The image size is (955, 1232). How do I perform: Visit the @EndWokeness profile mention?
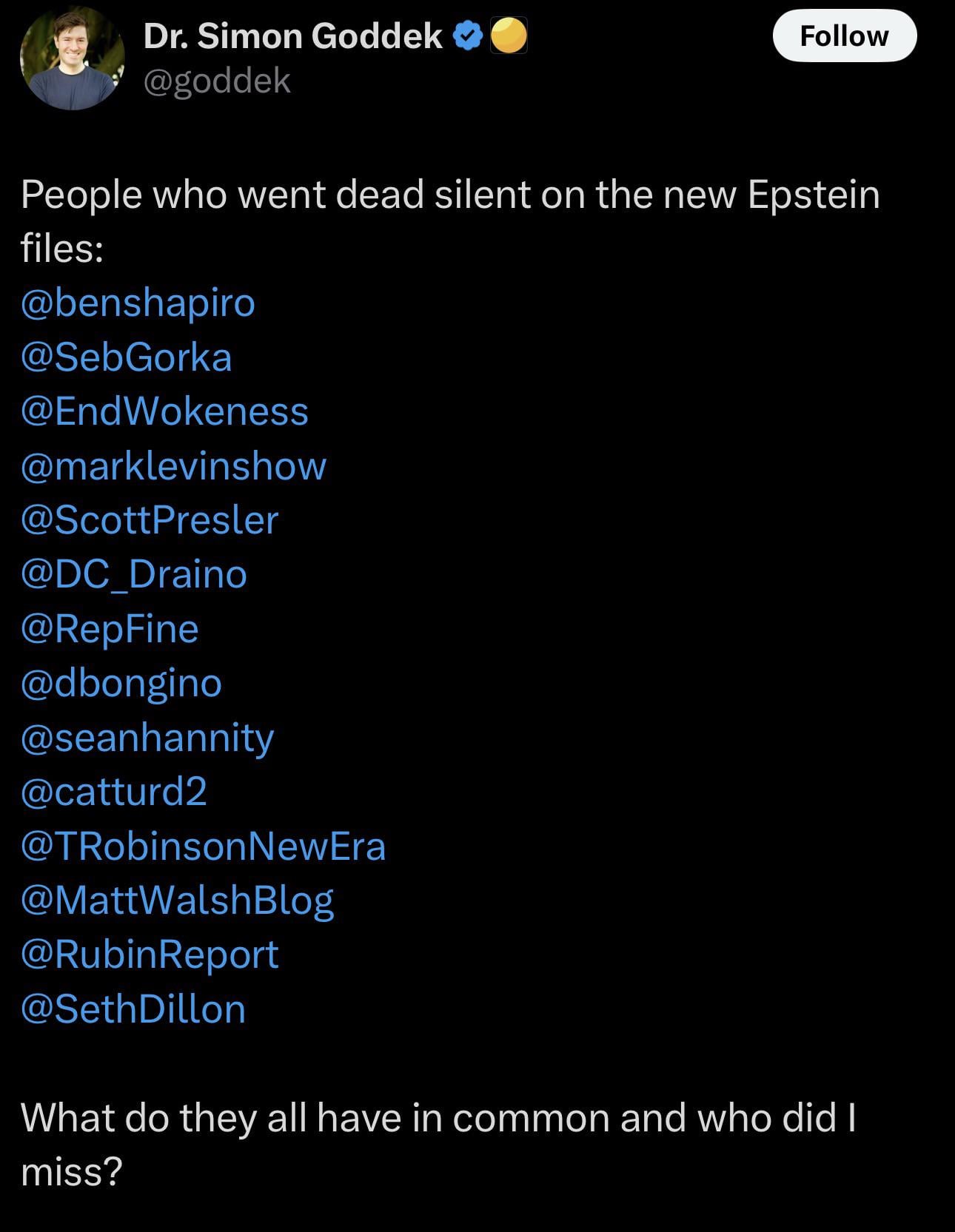click(x=164, y=411)
